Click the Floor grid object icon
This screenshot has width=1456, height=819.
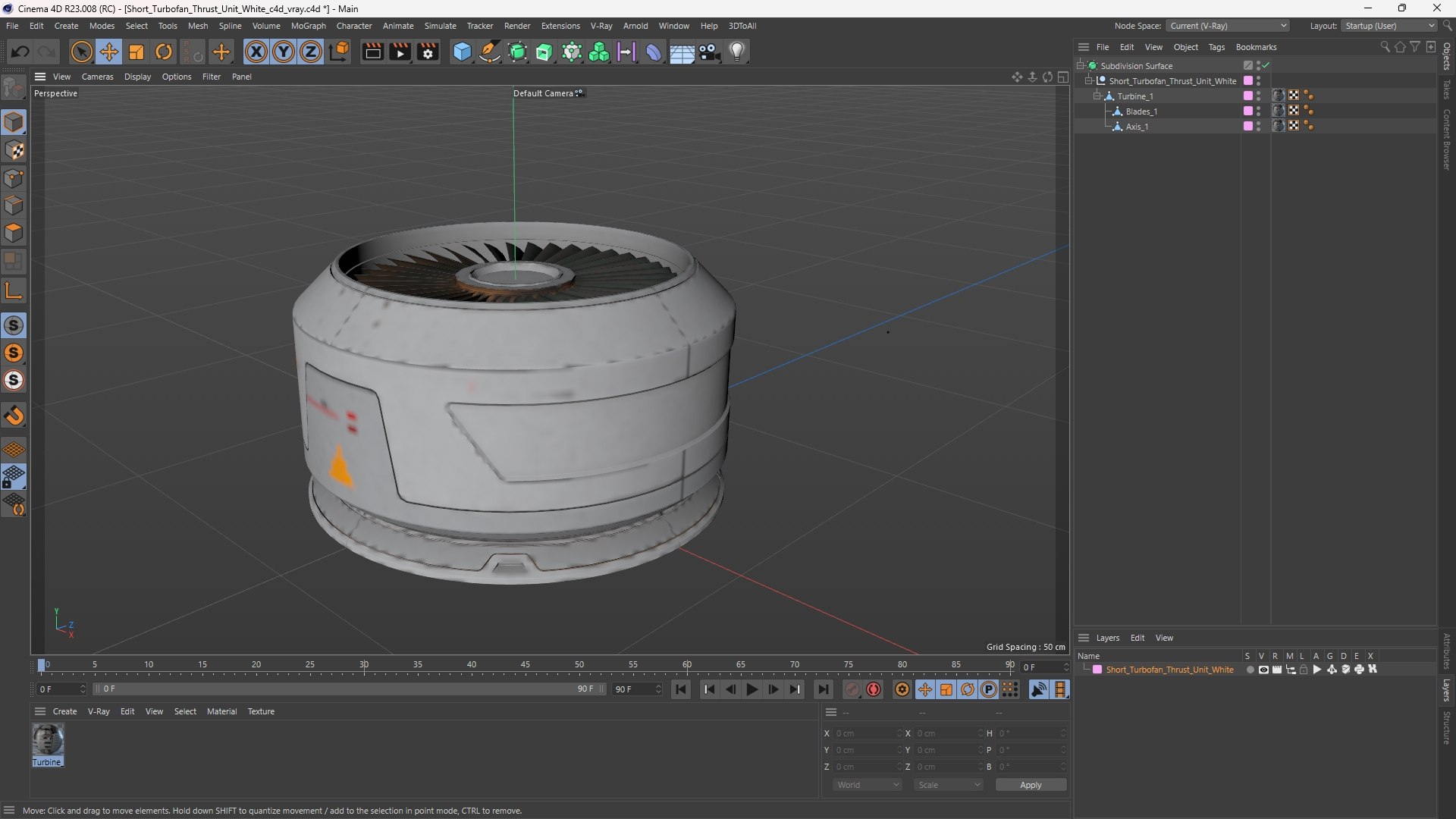click(682, 52)
